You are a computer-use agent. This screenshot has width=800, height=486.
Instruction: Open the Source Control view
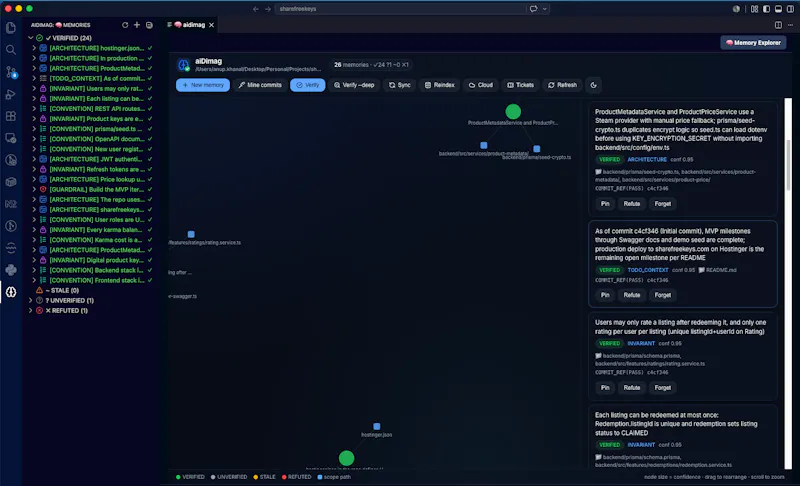[11, 72]
